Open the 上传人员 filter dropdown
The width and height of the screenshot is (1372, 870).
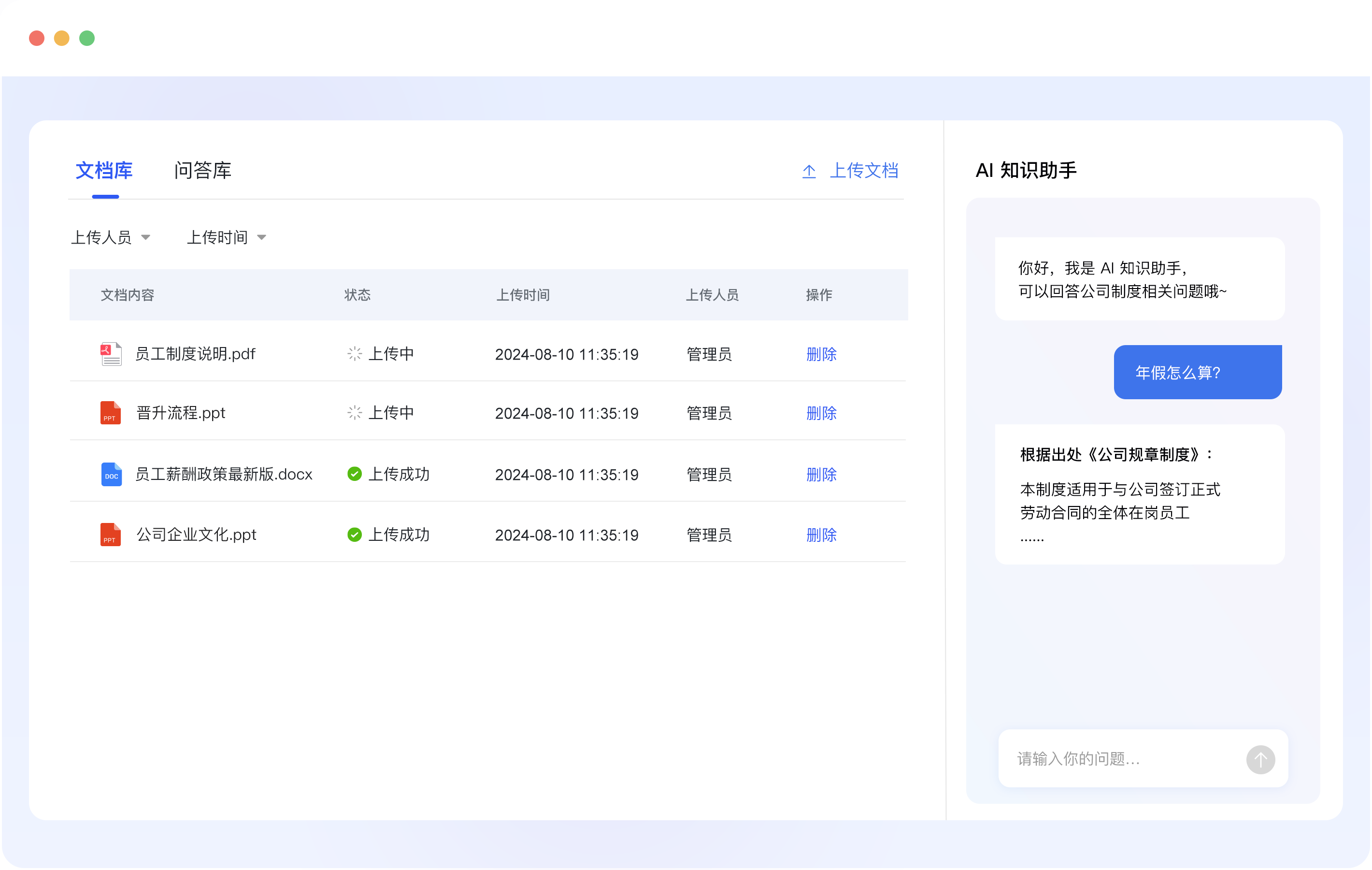coord(111,237)
